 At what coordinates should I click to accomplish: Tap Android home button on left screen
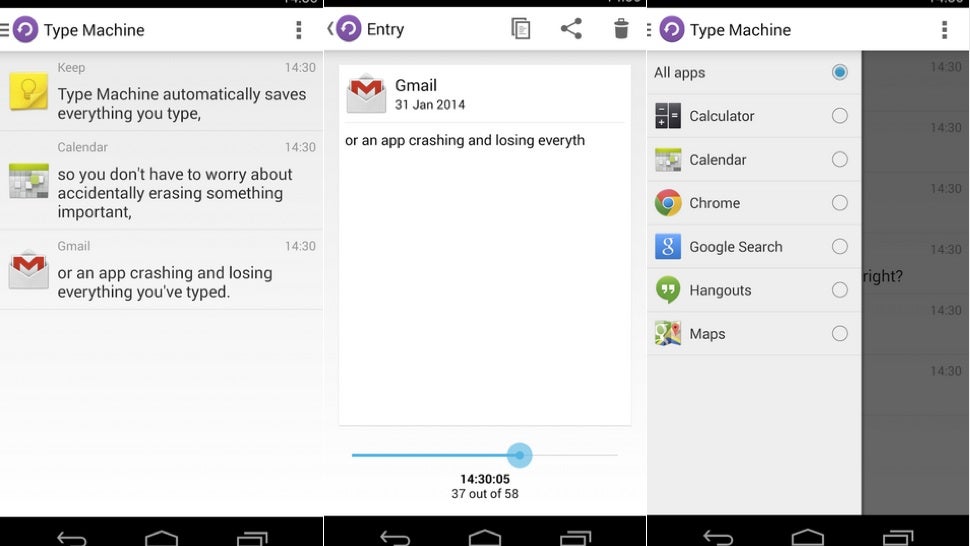pyautogui.click(x=161, y=537)
